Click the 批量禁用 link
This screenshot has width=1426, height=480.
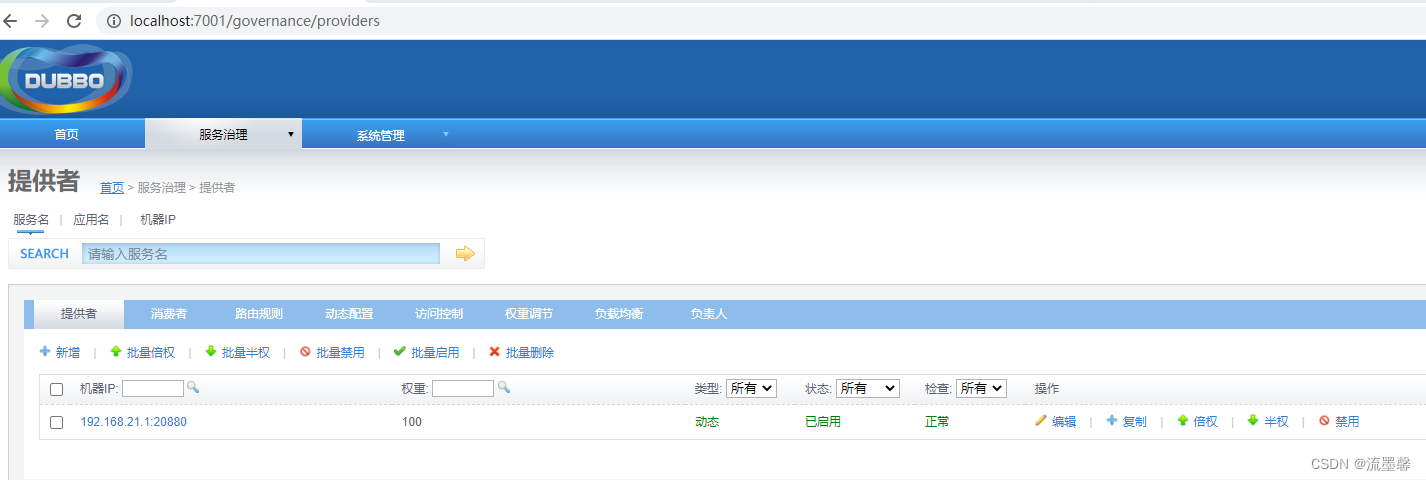340,353
